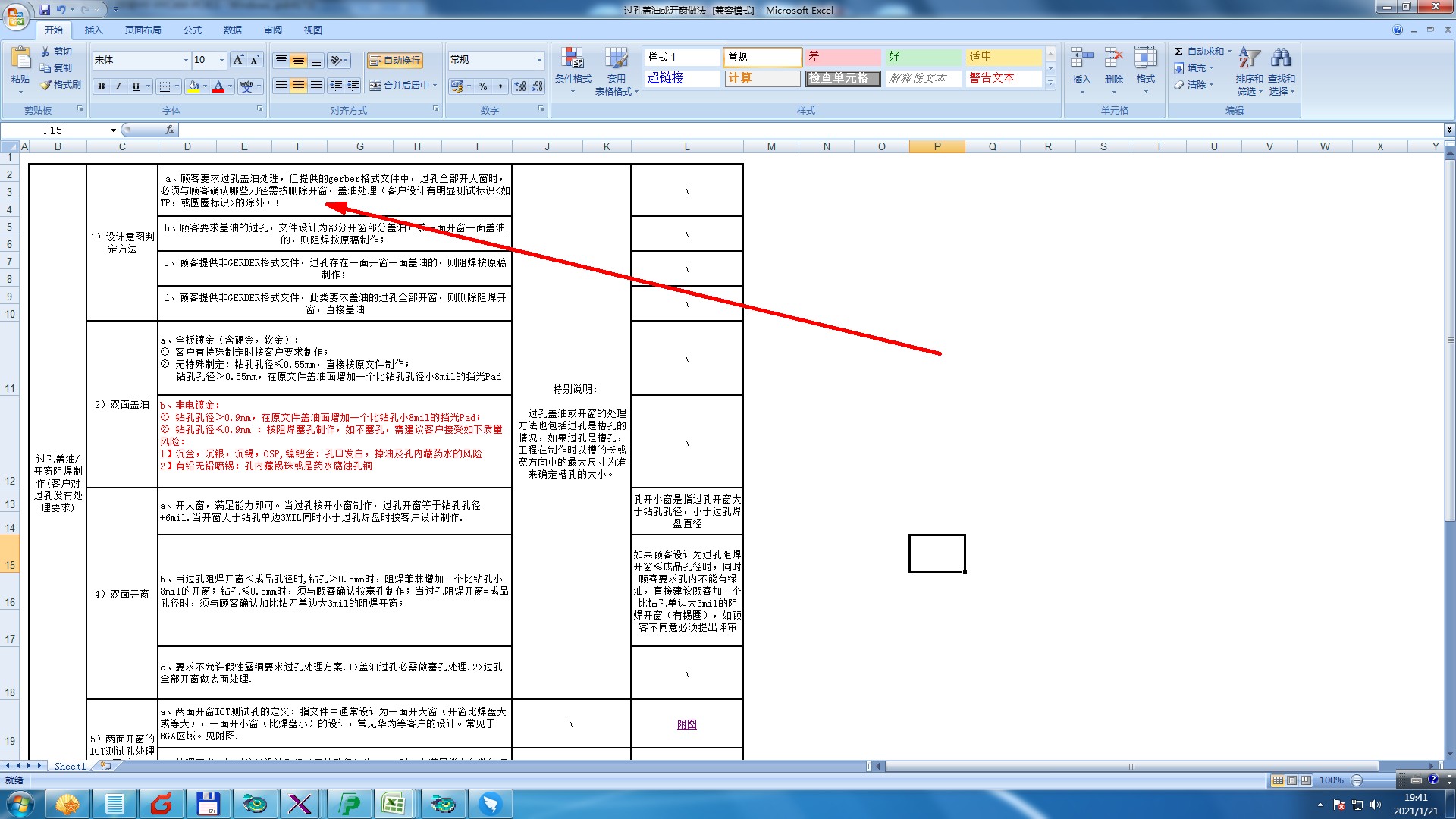Screen dimensions: 1456x819
Task: Toggle italic formatting
Action: (118, 86)
